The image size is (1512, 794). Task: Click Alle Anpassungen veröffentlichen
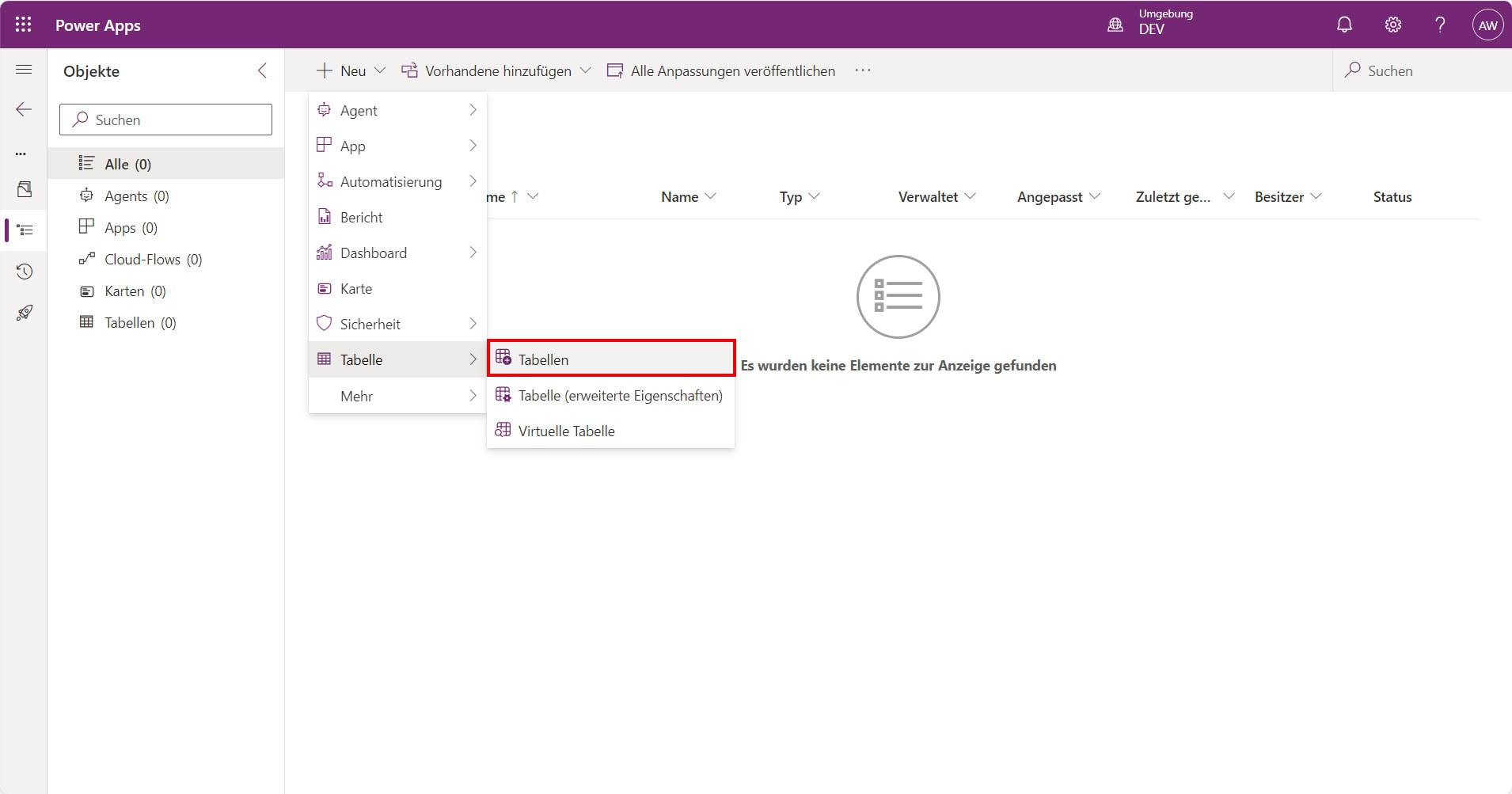pyautogui.click(x=721, y=70)
